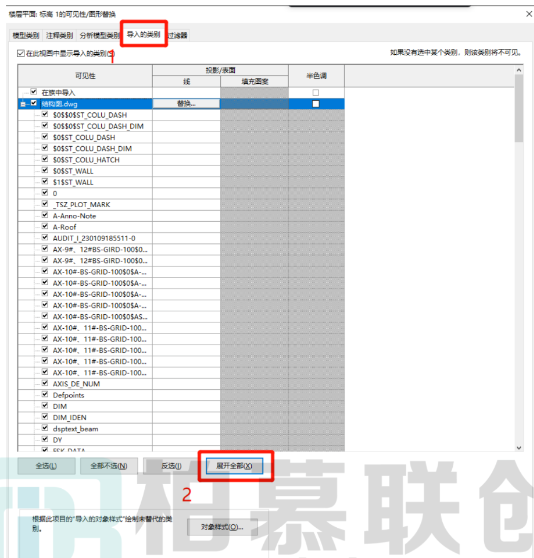Click the 全选(L) button
The height and width of the screenshot is (558, 534).
click(46, 466)
